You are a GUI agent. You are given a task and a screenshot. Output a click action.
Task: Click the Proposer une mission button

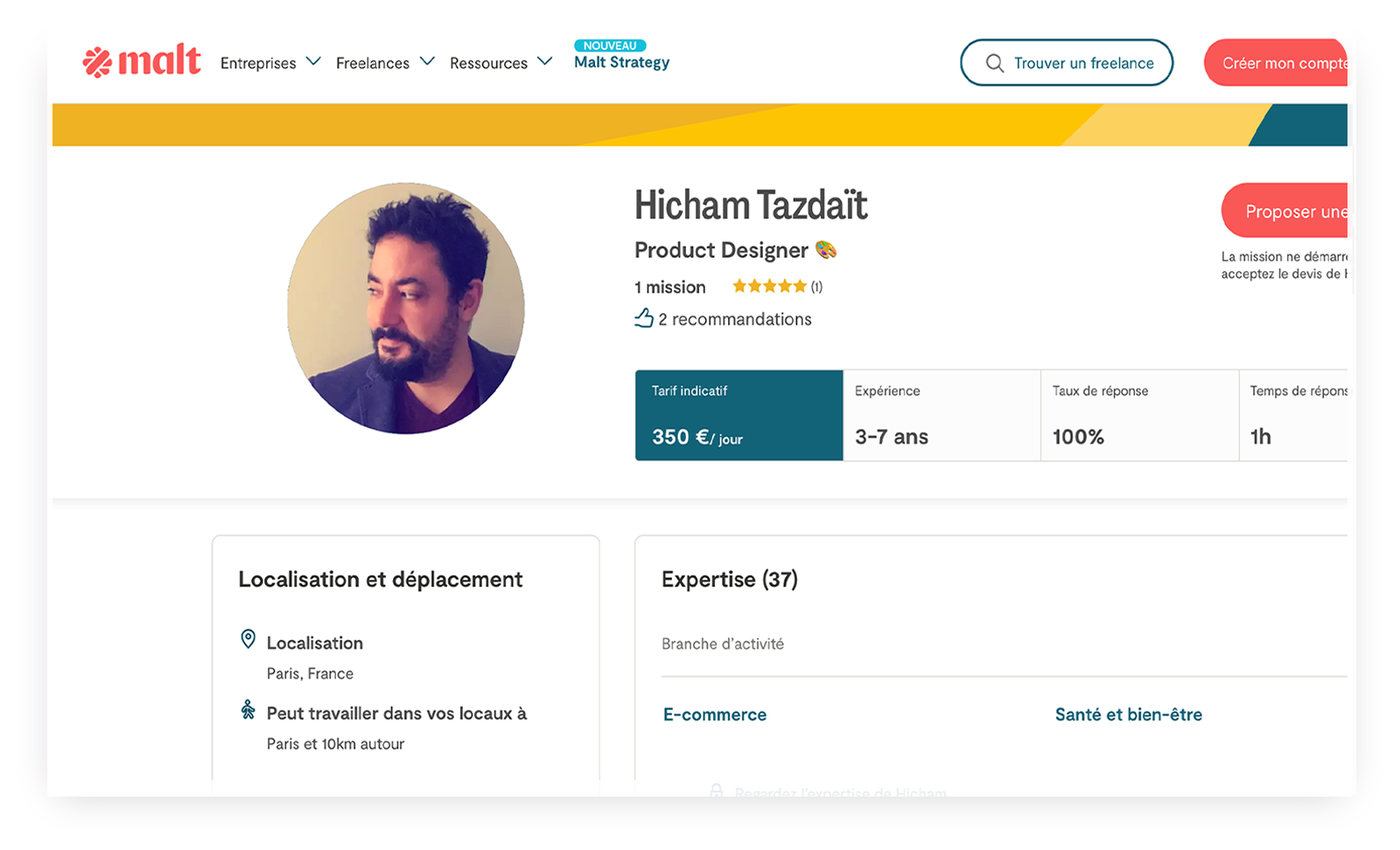coord(1291,212)
